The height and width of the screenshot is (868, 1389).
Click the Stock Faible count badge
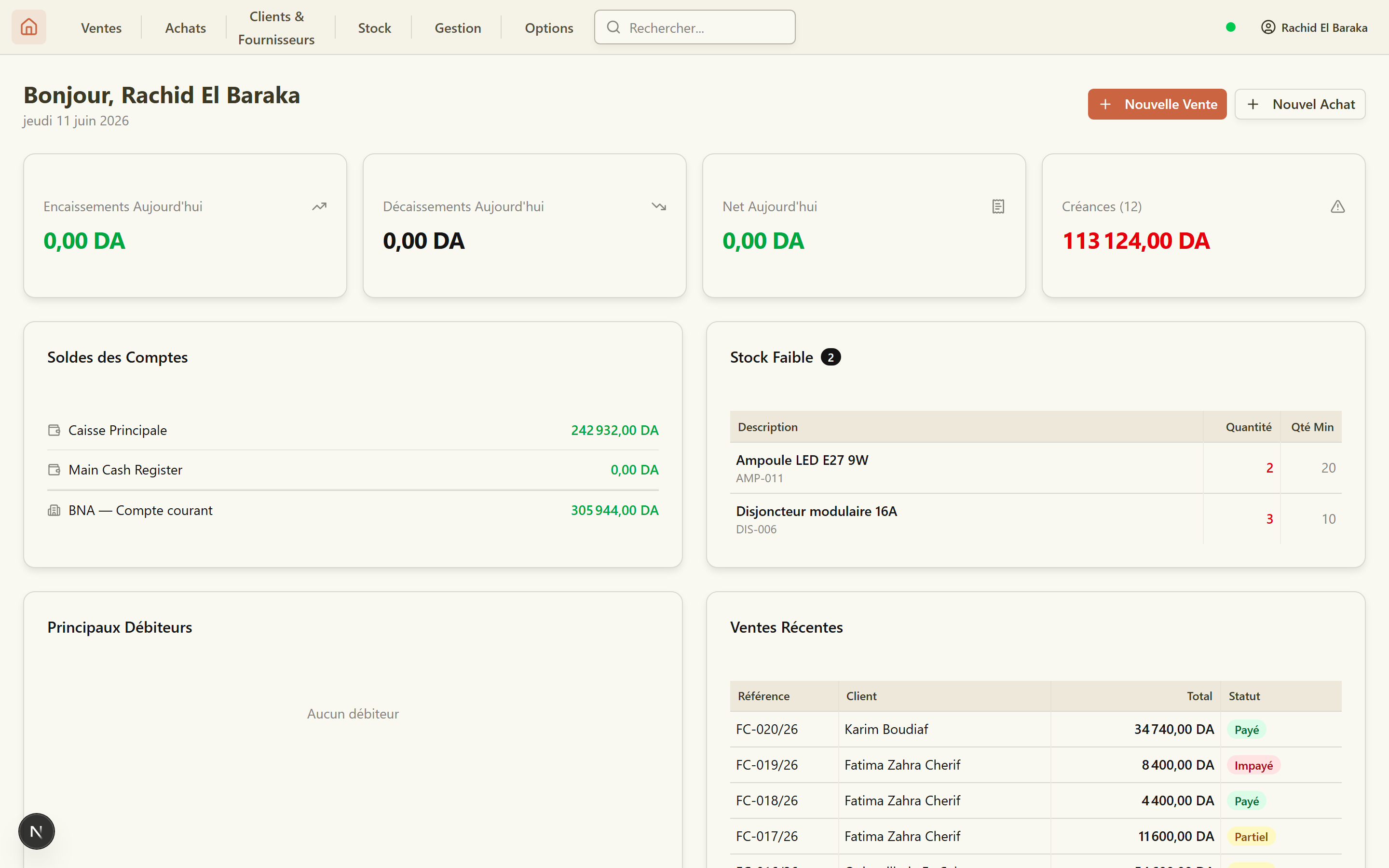coord(831,357)
